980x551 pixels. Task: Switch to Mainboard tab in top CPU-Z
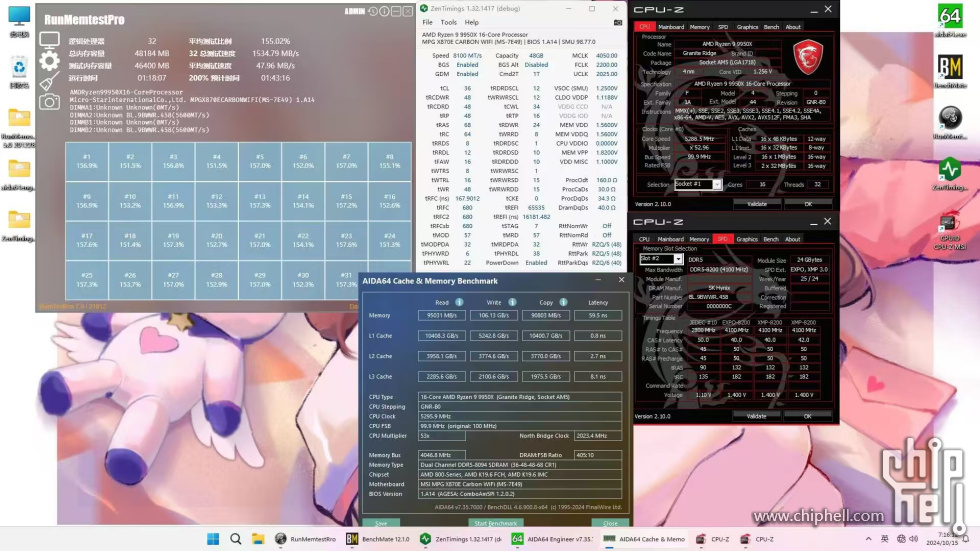(x=671, y=27)
